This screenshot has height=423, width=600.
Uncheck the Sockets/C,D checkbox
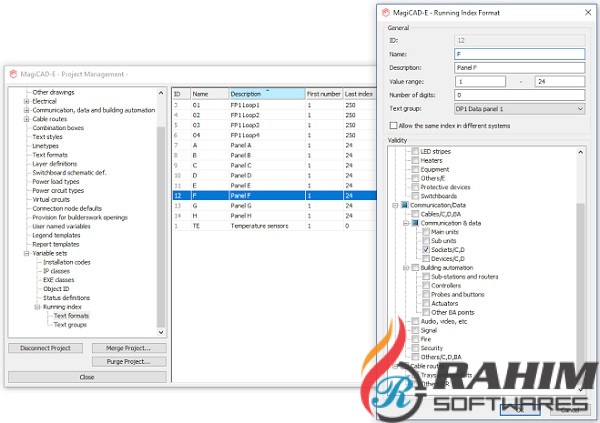point(426,250)
